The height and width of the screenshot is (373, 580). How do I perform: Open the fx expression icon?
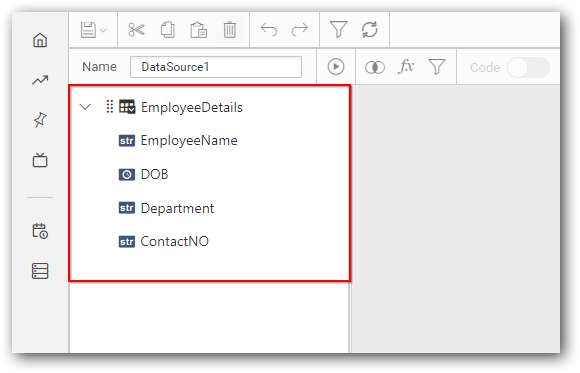click(x=406, y=67)
